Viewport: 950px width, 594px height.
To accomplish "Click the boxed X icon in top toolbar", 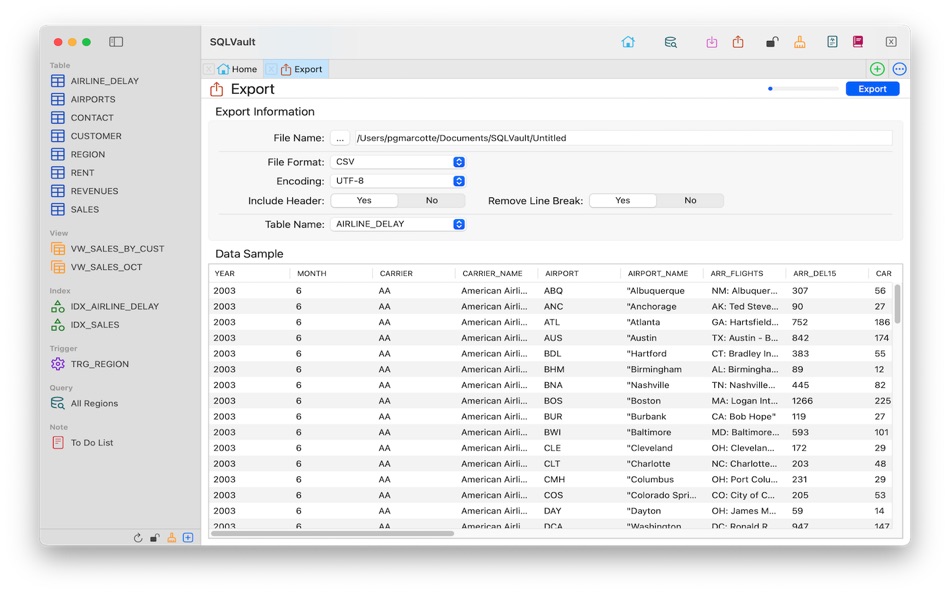I will click(x=891, y=42).
